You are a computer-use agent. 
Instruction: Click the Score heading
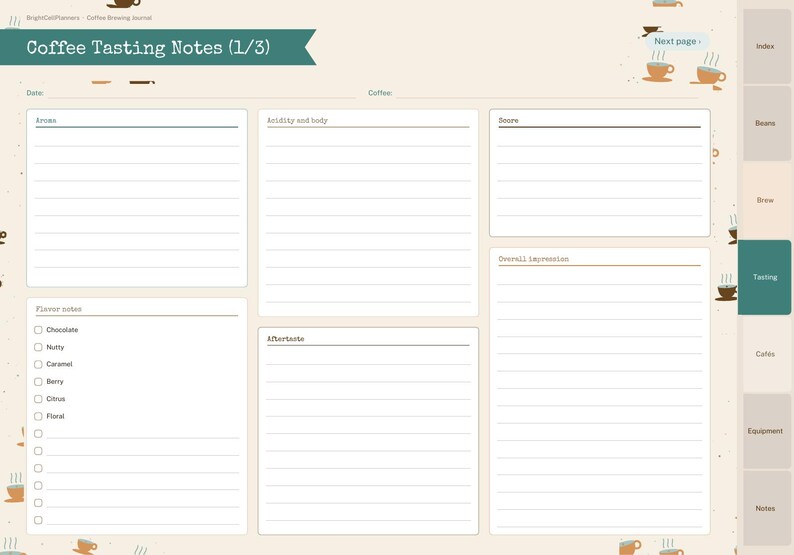[508, 121]
